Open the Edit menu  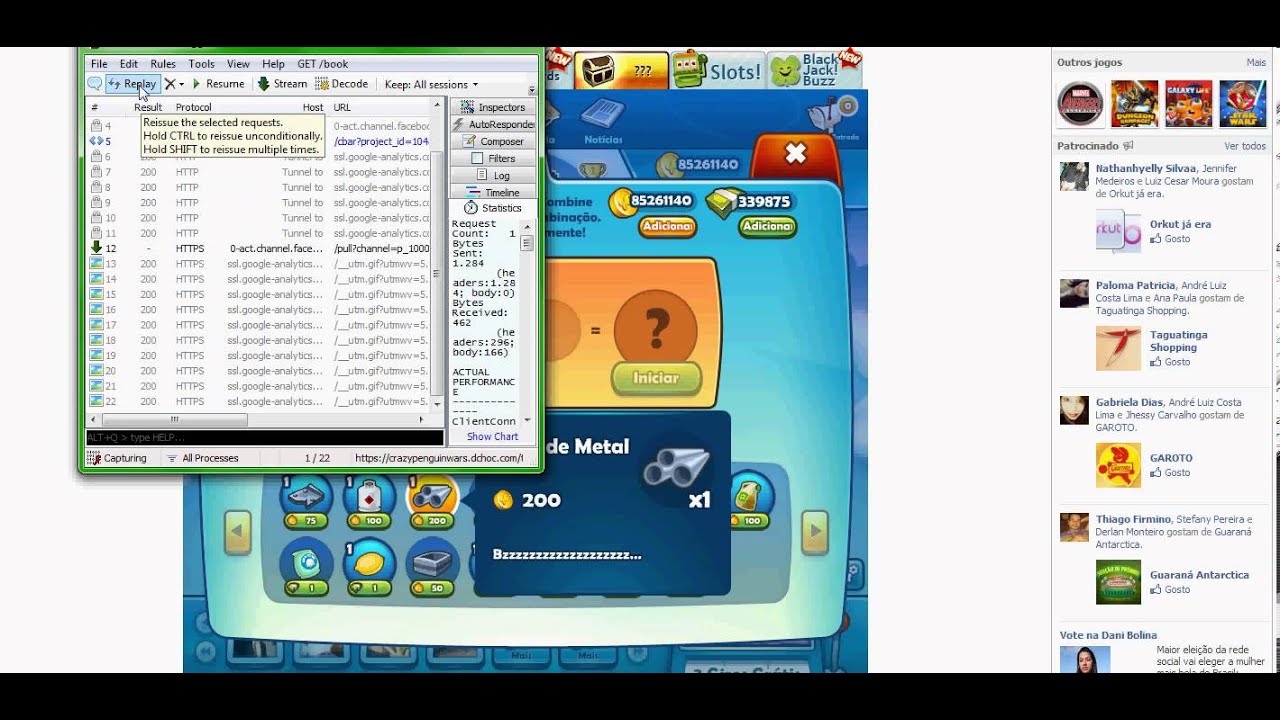pos(129,64)
